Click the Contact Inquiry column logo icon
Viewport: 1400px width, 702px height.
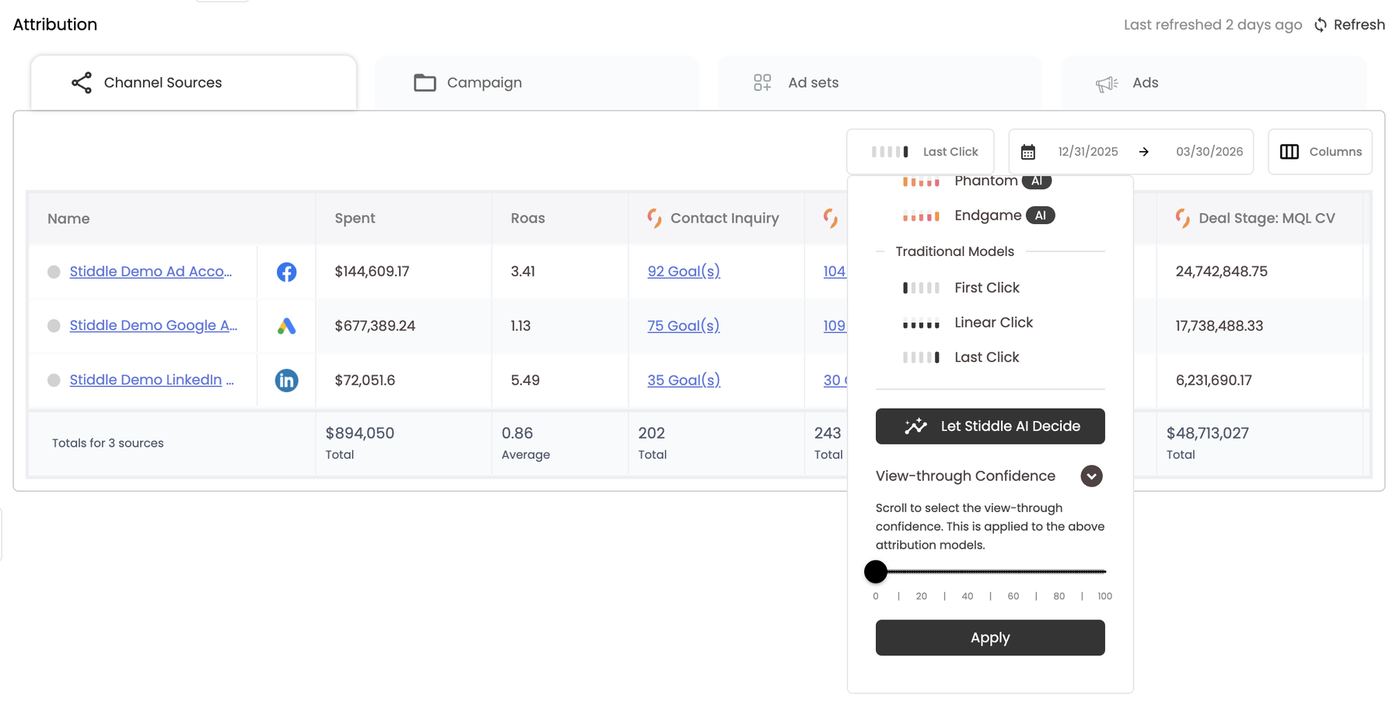pos(655,218)
